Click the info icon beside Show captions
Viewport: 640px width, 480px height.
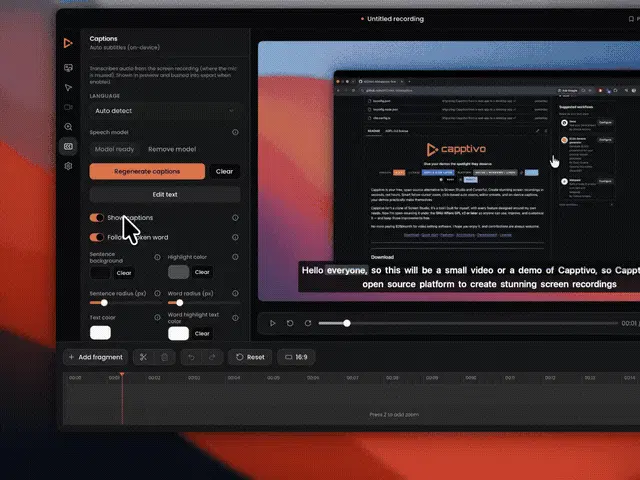235,218
